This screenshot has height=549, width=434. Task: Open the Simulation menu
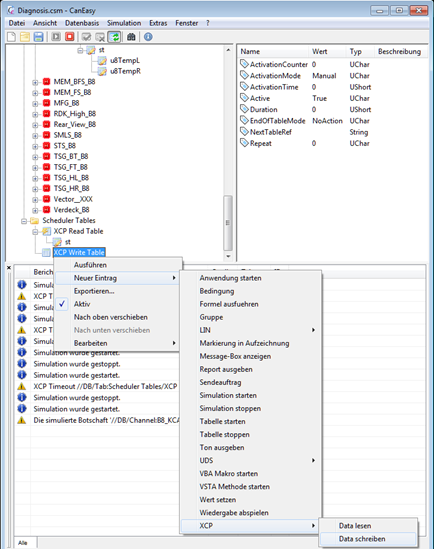pyautogui.click(x=124, y=23)
